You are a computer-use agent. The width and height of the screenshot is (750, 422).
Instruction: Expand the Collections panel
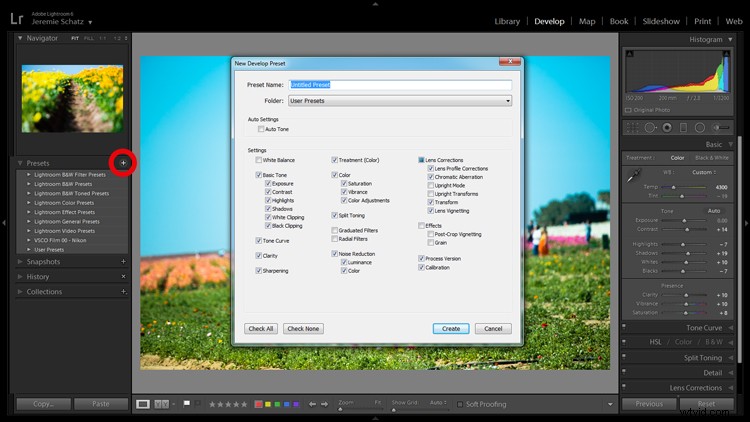coord(20,291)
